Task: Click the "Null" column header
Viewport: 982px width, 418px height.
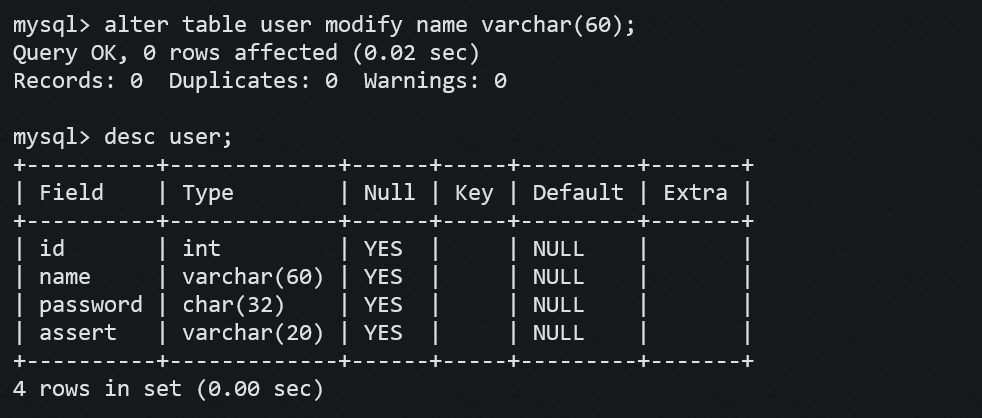Action: point(389,193)
